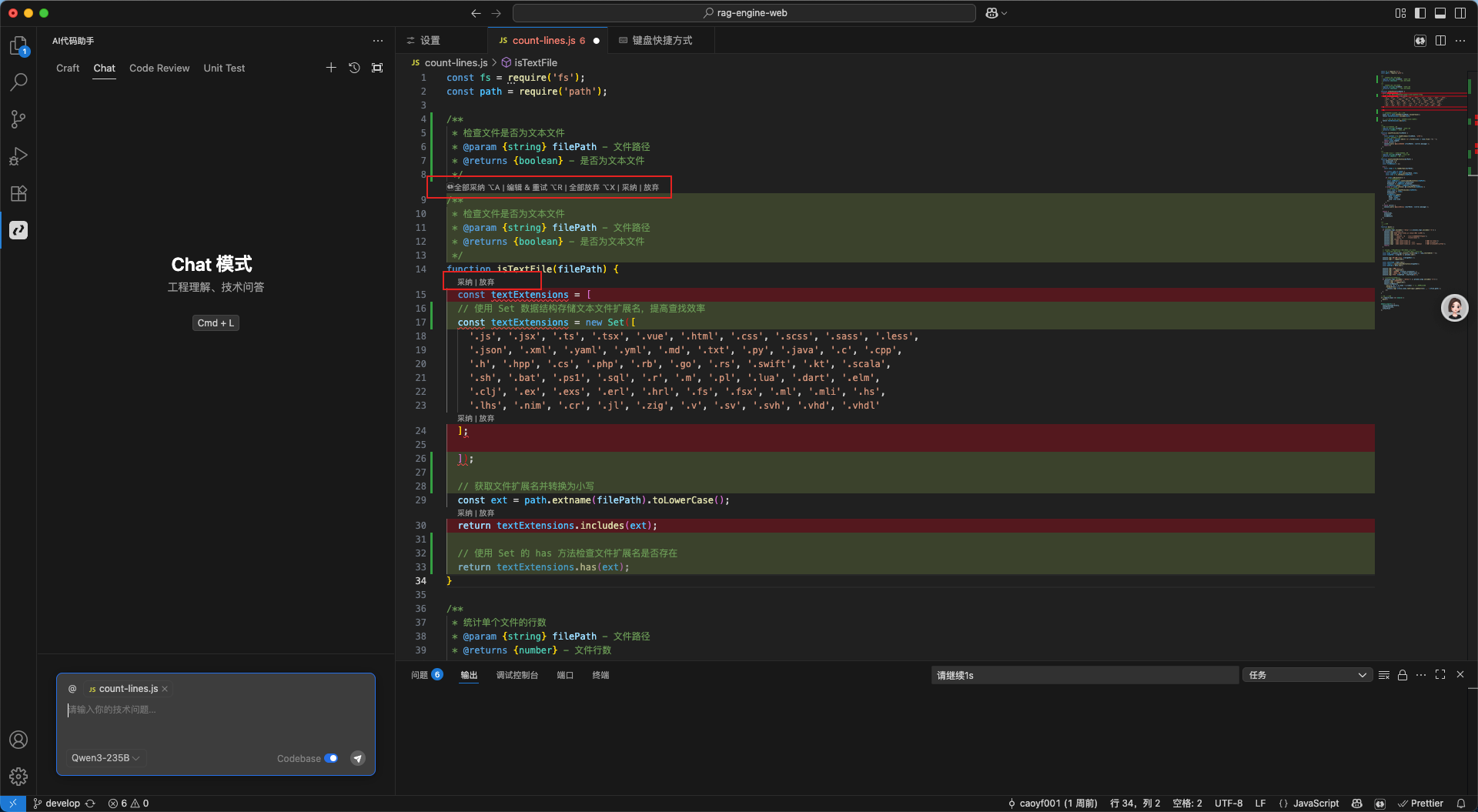
Task: Open the 终端 panel tab
Action: 600,675
